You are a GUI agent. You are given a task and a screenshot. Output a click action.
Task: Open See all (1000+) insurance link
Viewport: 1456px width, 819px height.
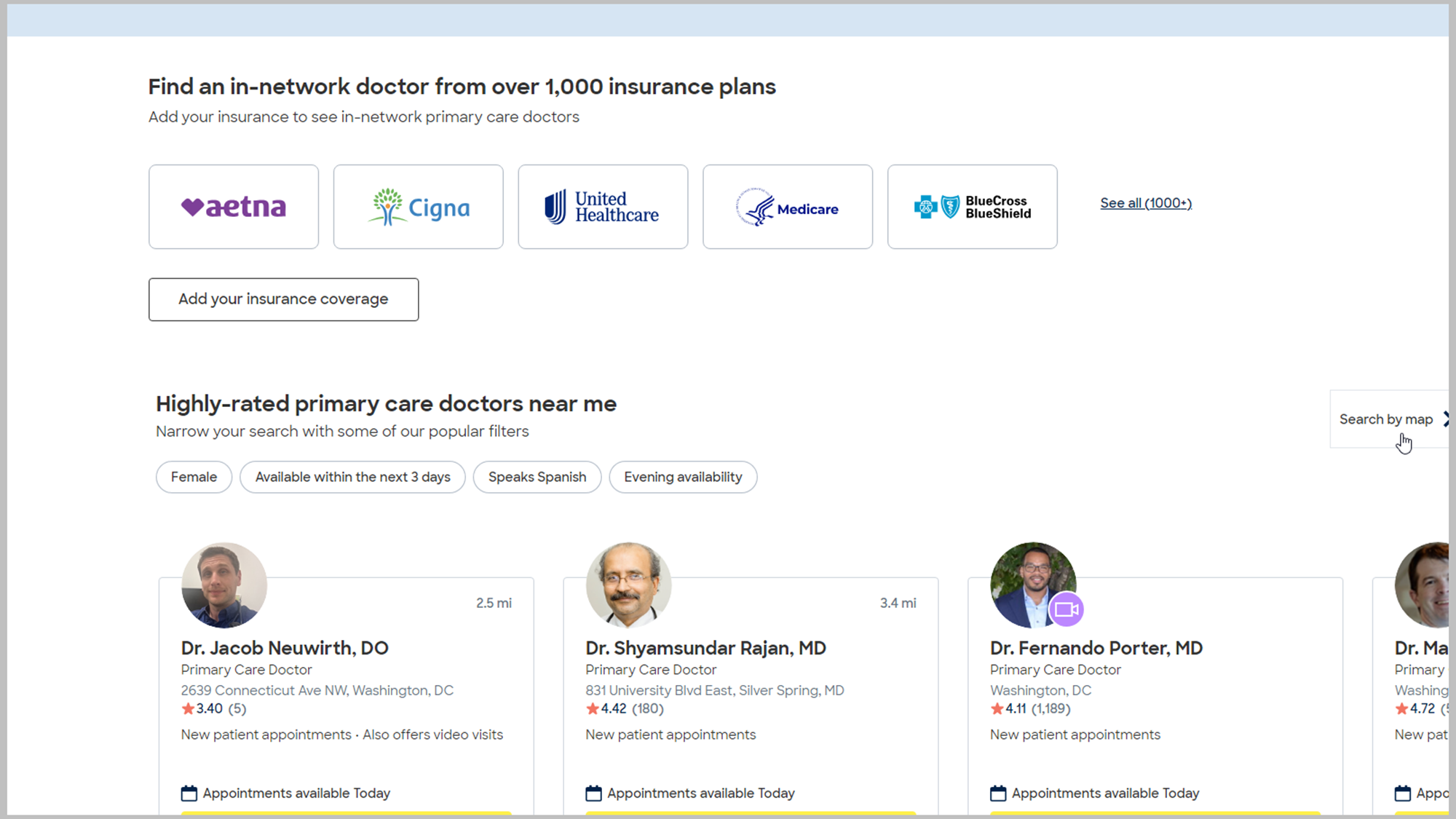(1146, 203)
